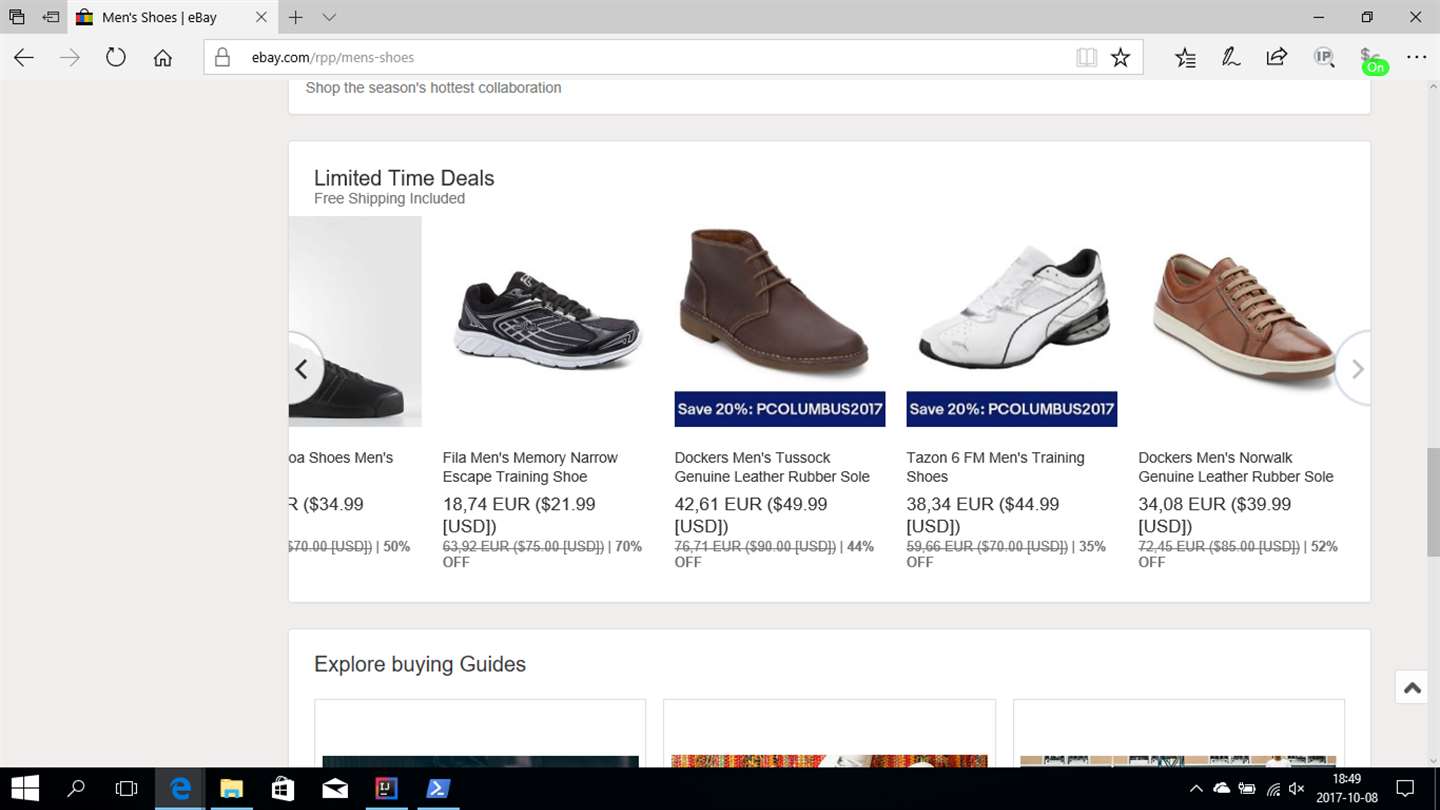Screen dimensions: 1440x810
Task: Close the Men's Shoes eBay tab
Action: coord(261,17)
